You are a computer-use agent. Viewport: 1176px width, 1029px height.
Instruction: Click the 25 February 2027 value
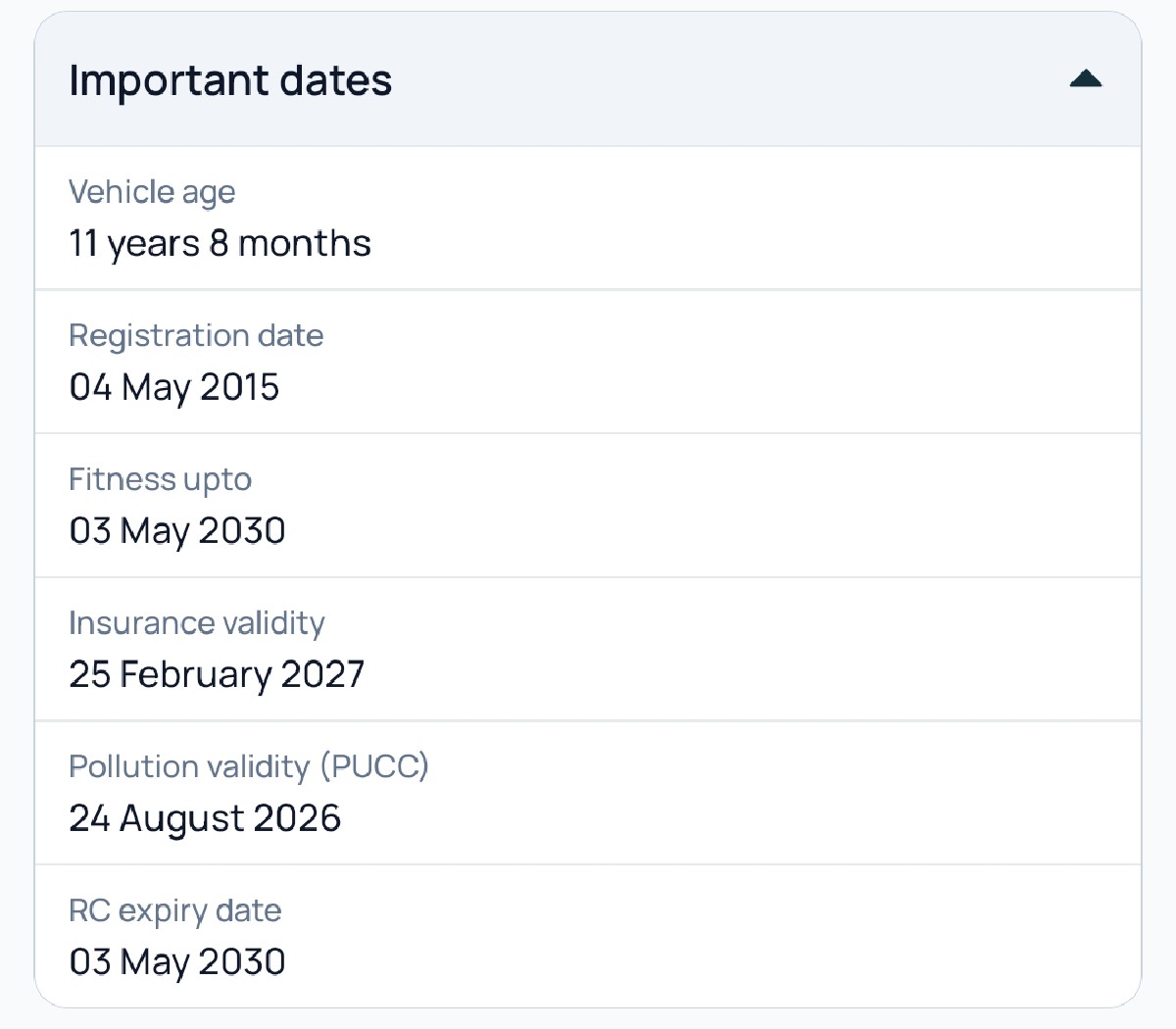[x=217, y=674]
